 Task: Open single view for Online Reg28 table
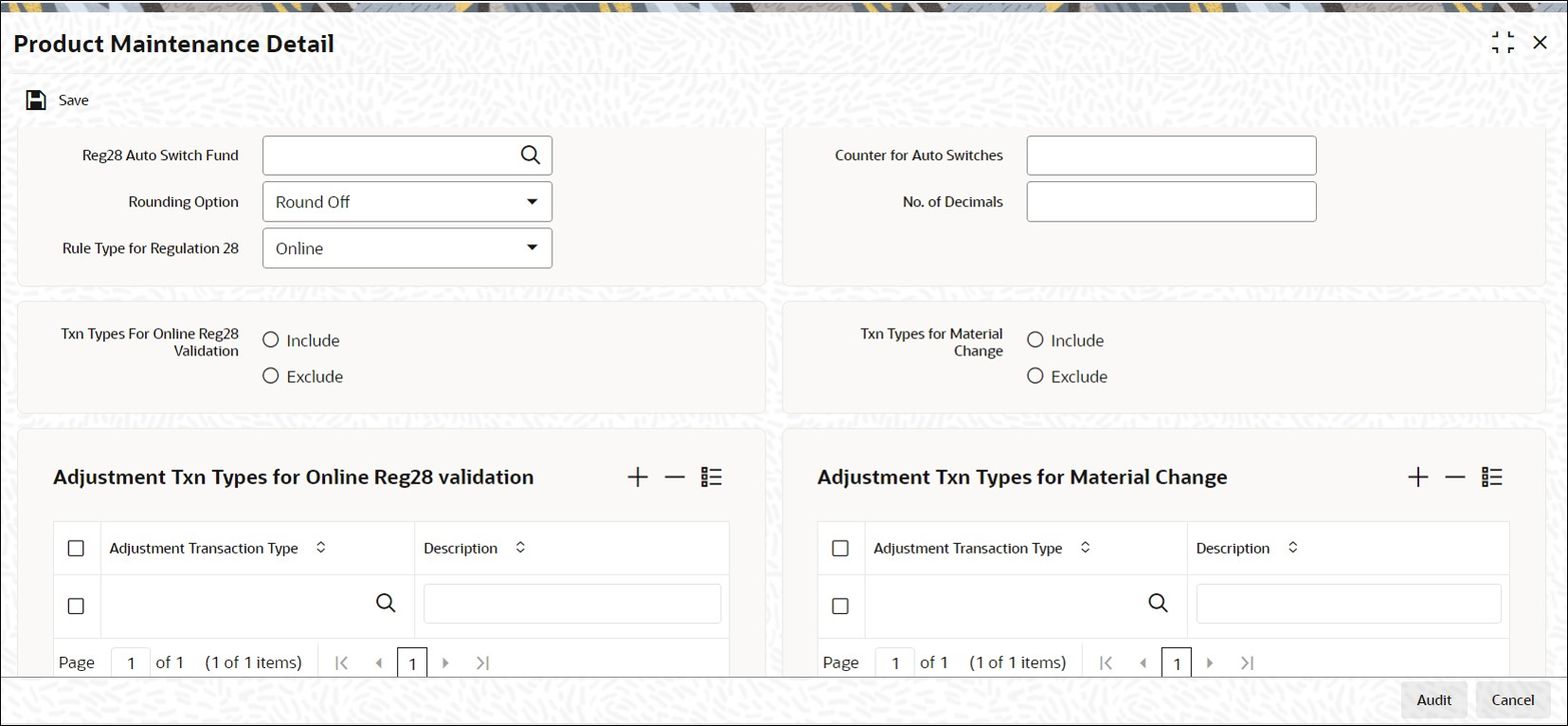click(712, 478)
